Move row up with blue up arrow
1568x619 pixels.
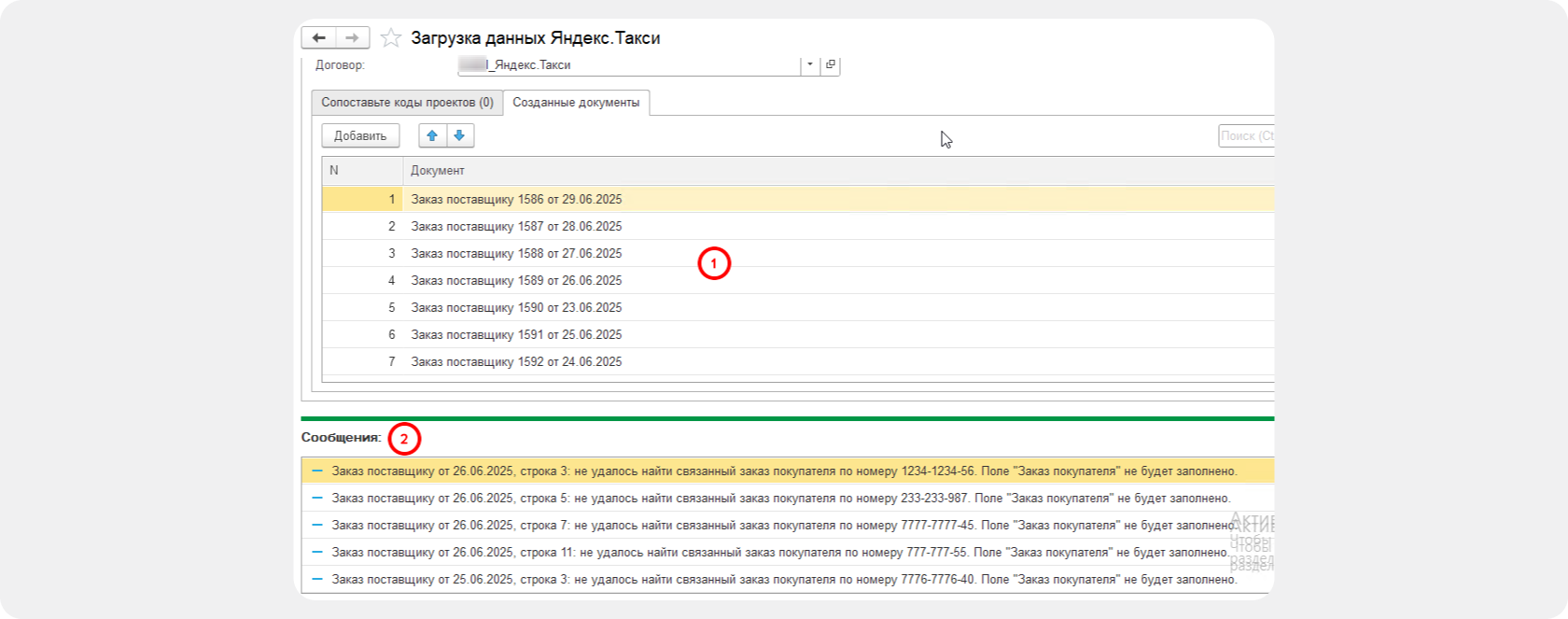[x=432, y=135]
